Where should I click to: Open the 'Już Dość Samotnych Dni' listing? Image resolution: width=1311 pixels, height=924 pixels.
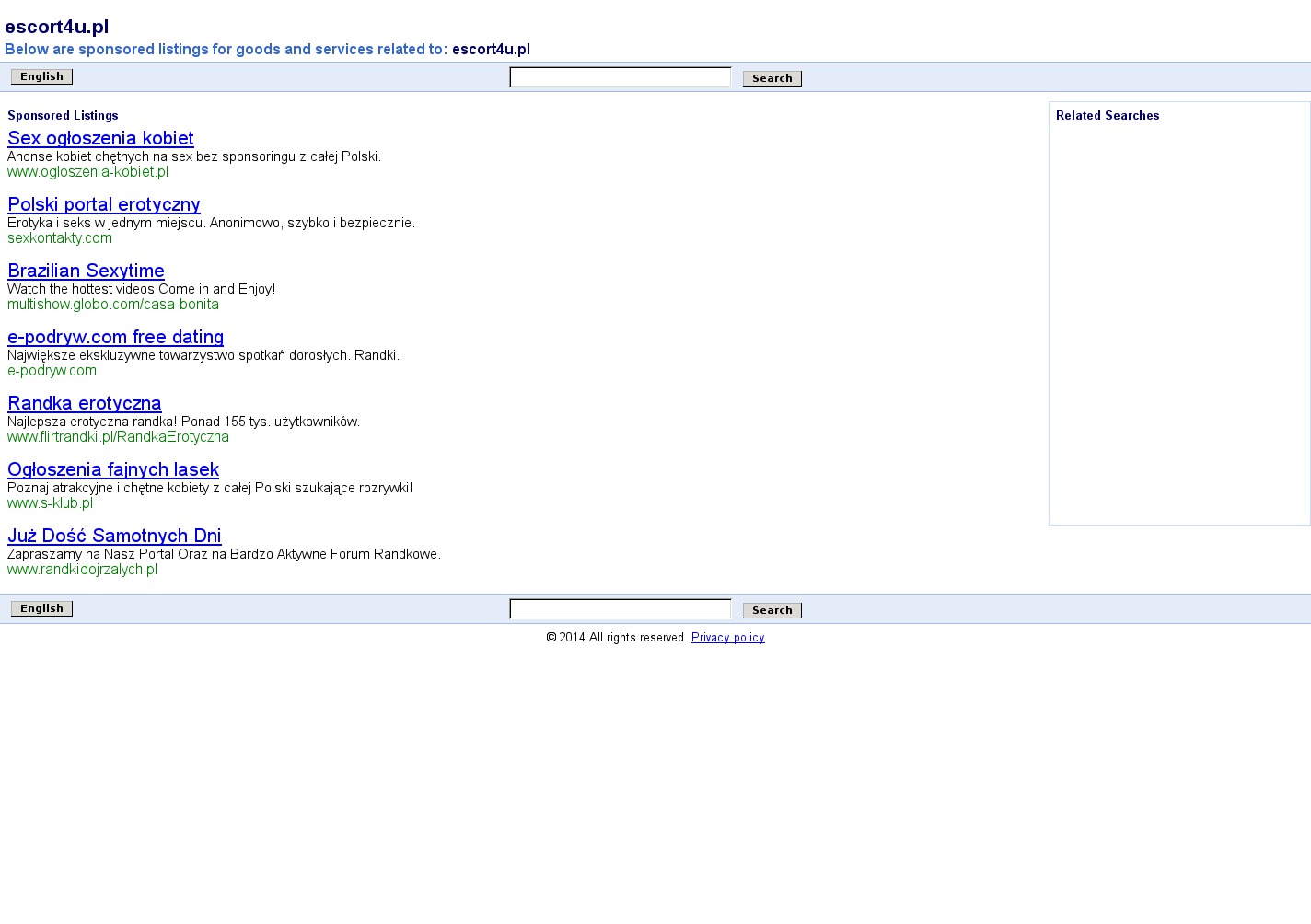pyautogui.click(x=114, y=536)
